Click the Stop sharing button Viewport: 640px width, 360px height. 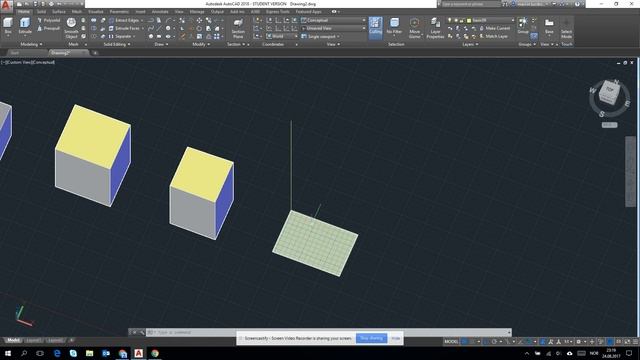pos(371,338)
